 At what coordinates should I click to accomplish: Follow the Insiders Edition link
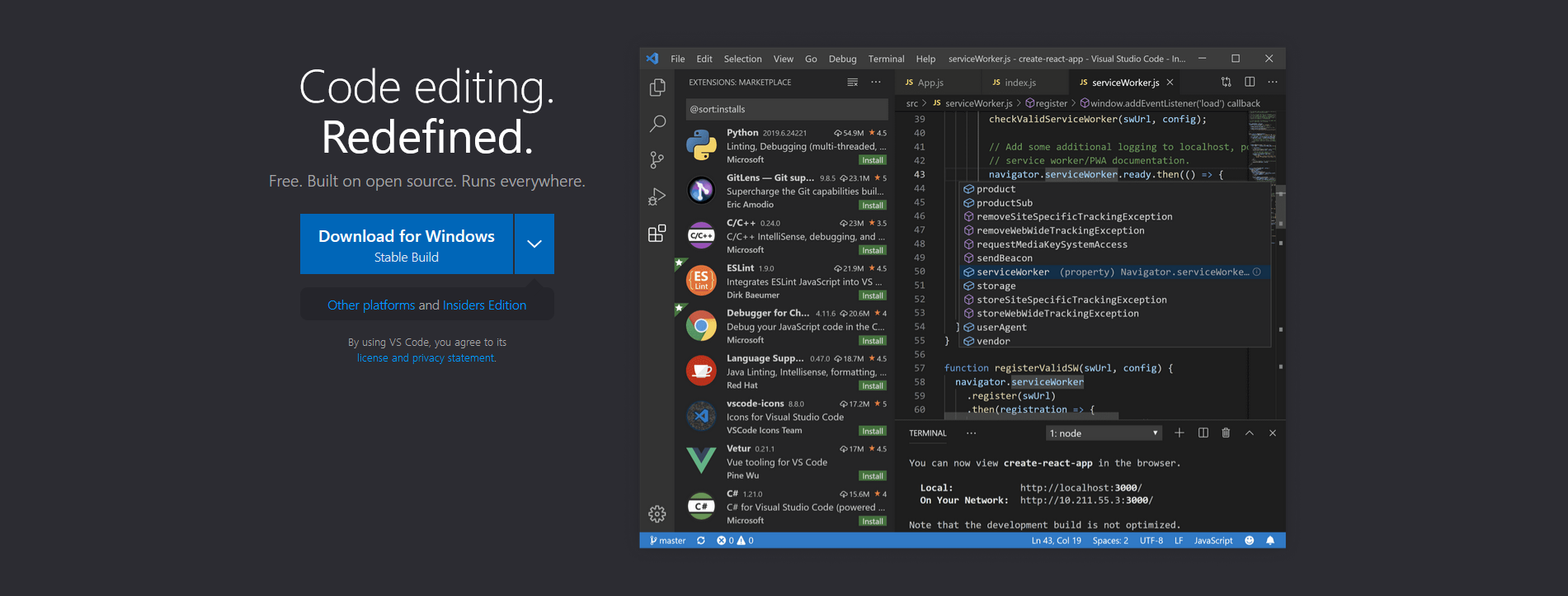pos(484,305)
